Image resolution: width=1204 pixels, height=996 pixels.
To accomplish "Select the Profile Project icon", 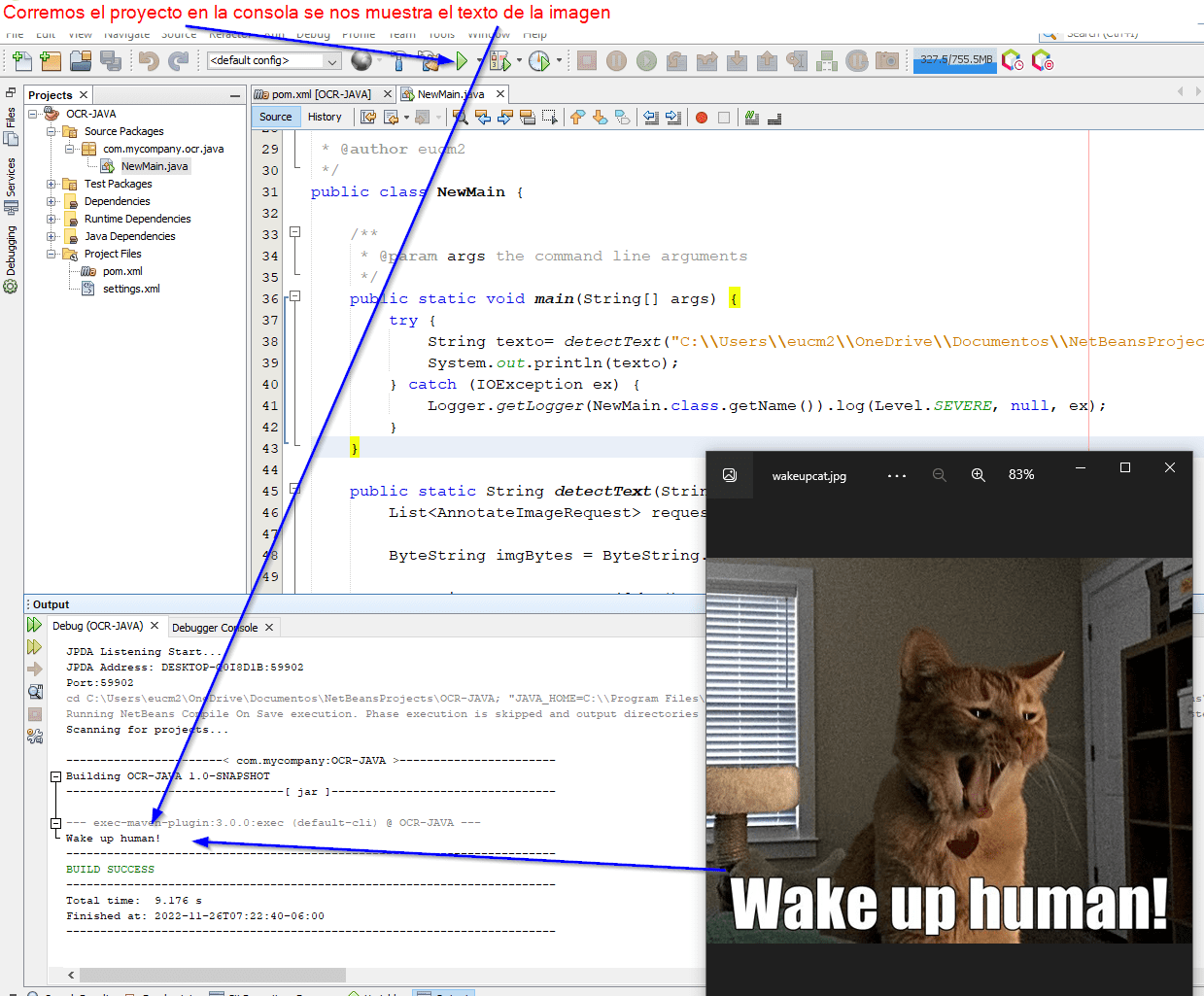I will pos(538,60).
